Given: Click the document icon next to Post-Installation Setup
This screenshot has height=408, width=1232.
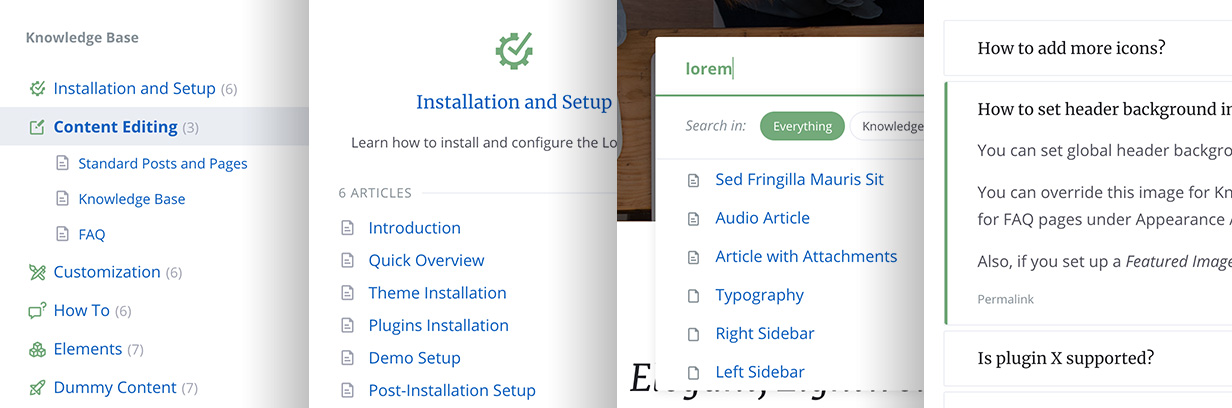Looking at the screenshot, I should pos(348,390).
